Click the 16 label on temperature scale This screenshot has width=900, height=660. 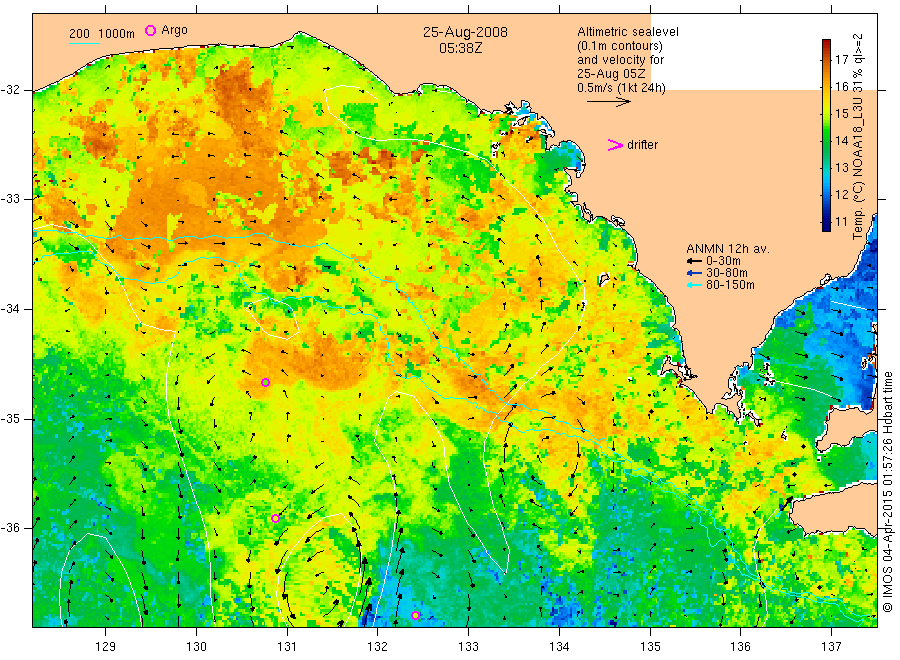pyautogui.click(x=841, y=87)
